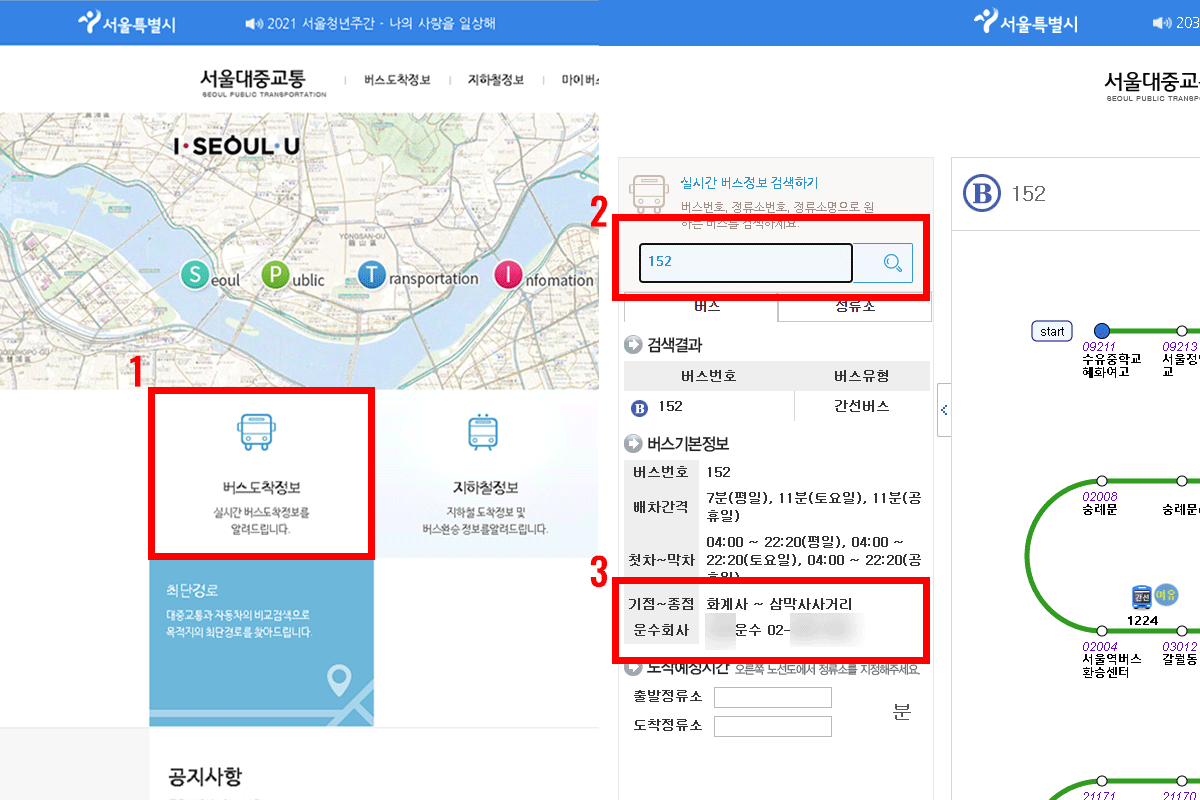Screen dimensions: 1200x800
Task: Click the green S Seoul circle
Action: point(194,277)
